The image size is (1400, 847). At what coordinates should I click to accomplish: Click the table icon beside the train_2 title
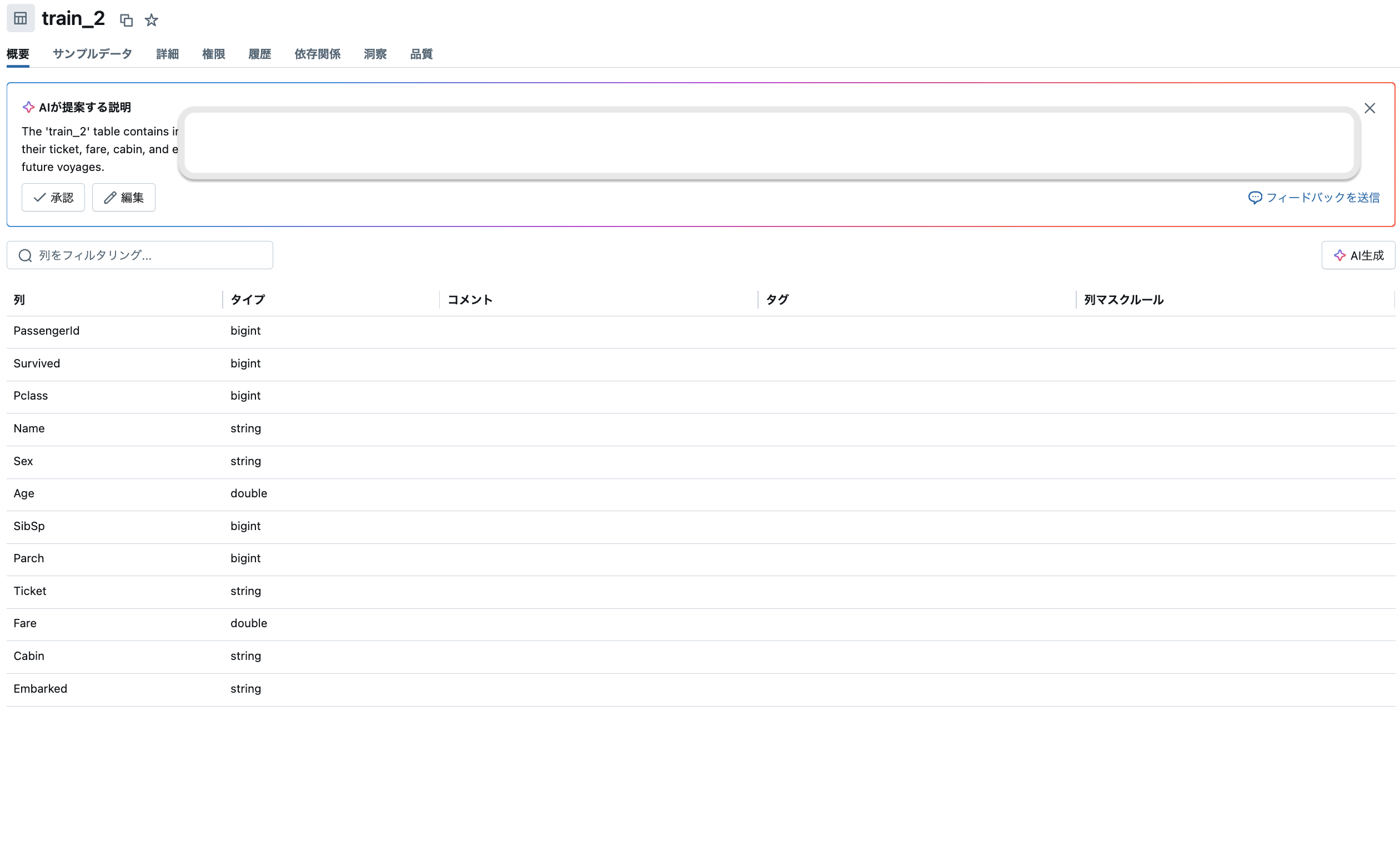[20, 18]
